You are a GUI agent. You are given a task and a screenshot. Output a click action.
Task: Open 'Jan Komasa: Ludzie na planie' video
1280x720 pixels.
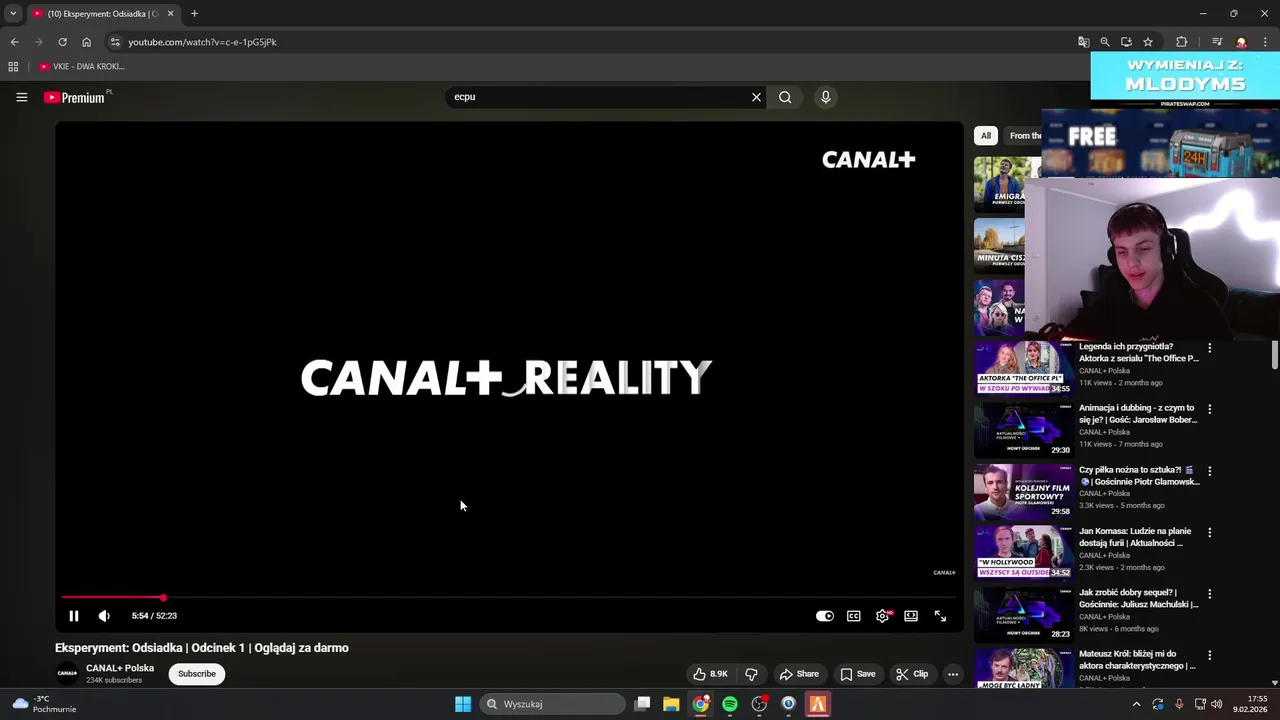coord(1135,537)
